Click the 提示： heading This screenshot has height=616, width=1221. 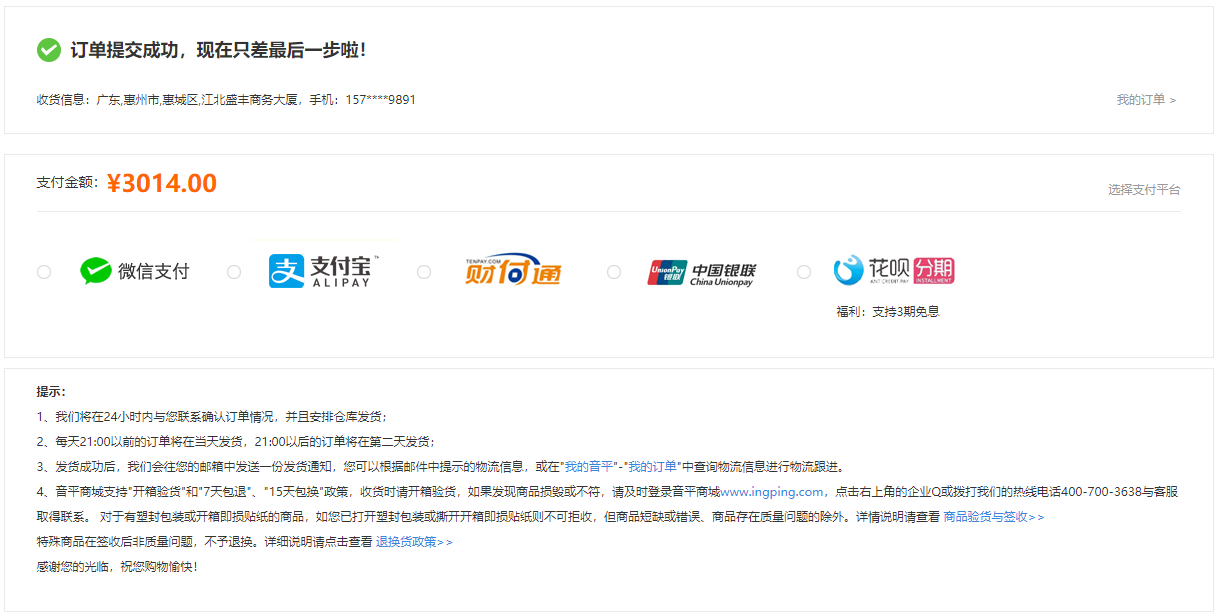point(51,392)
